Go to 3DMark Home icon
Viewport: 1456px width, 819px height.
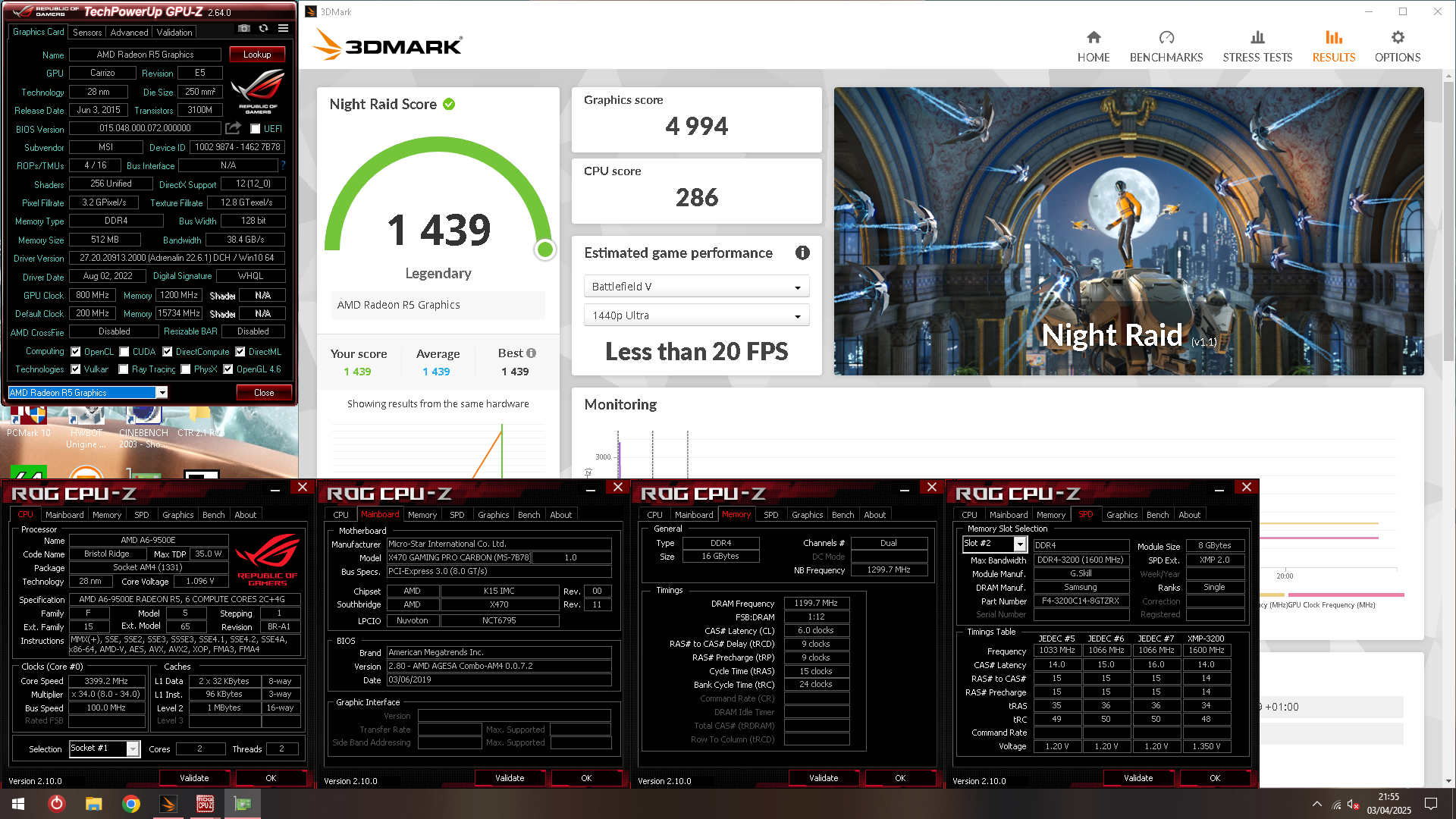1094,37
